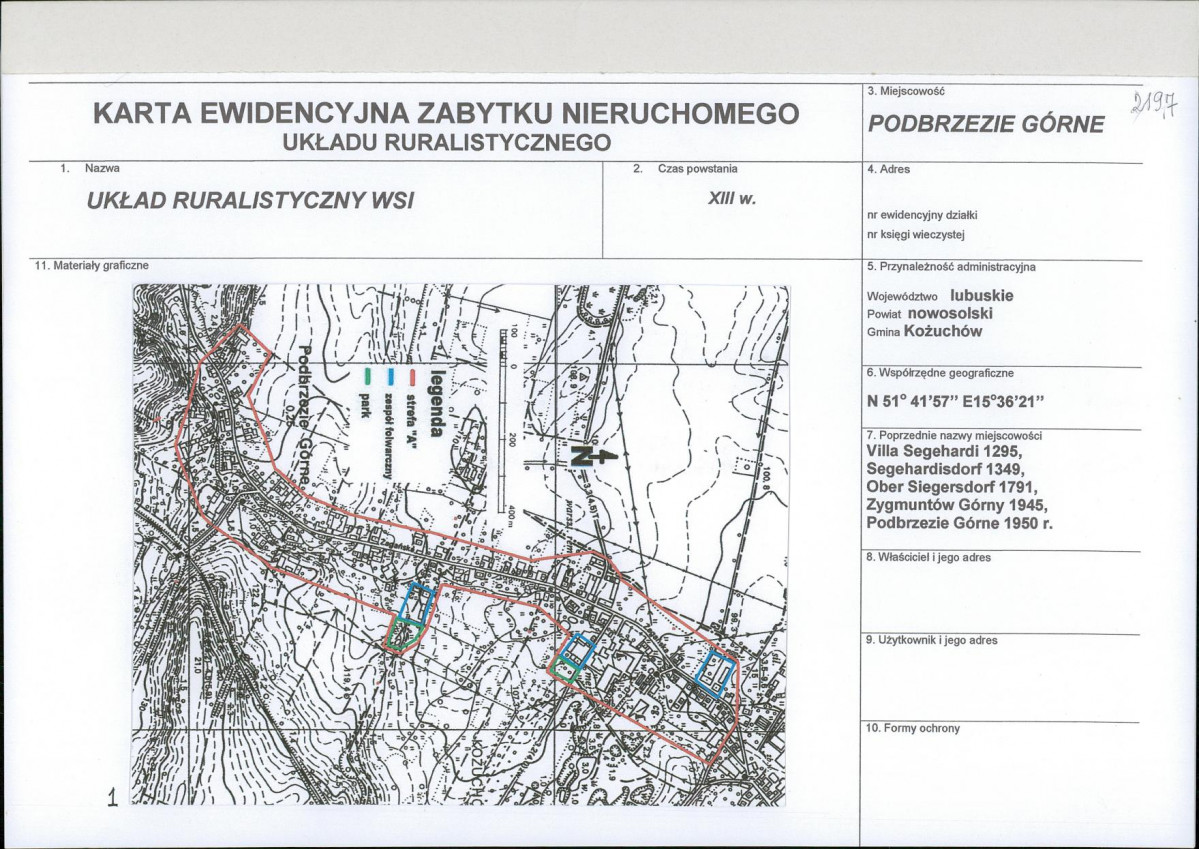The image size is (1199, 849).
Task: Click the green legend swatch for park
Action: 368,377
